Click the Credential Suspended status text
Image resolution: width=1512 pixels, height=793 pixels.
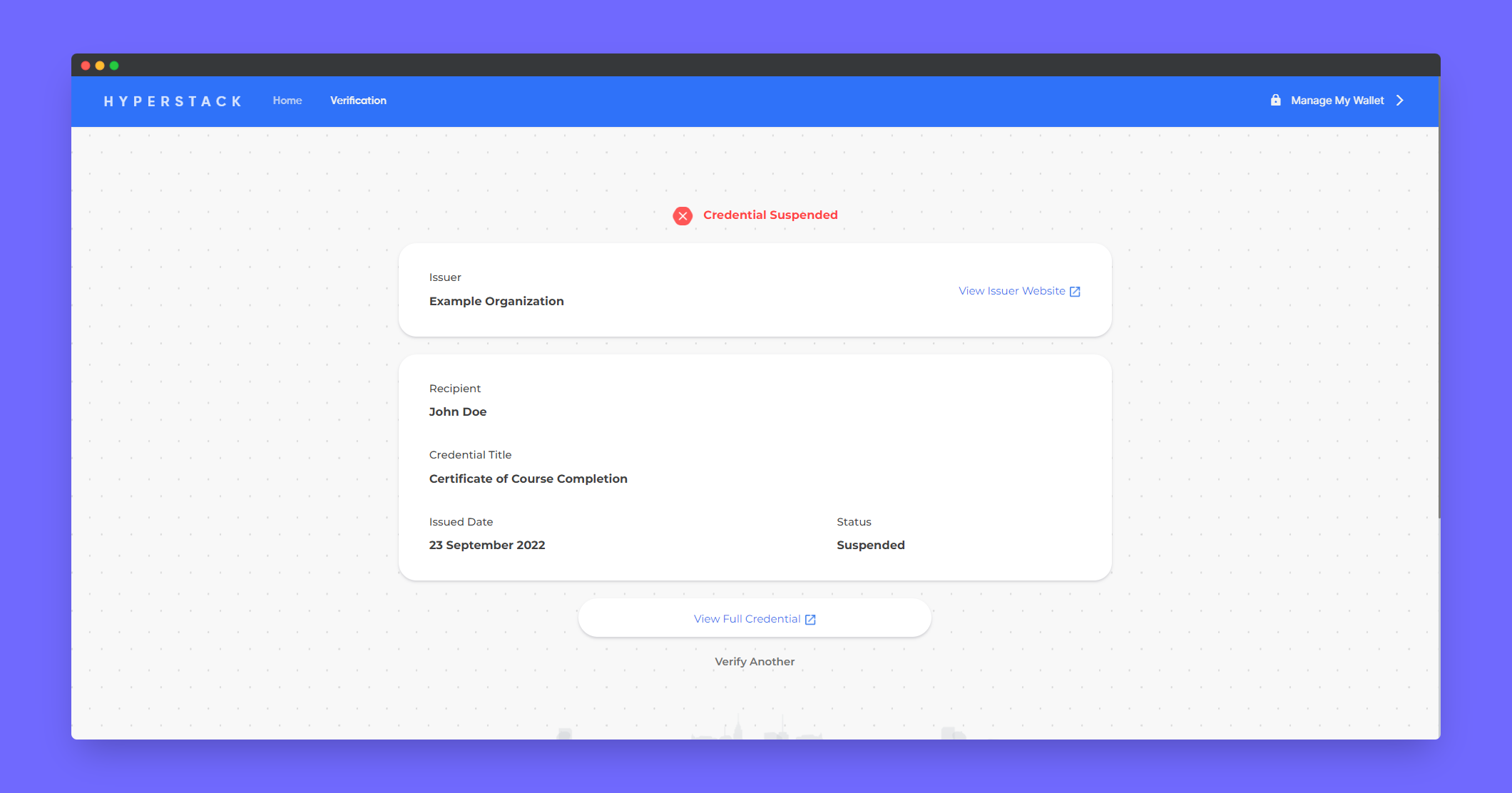click(770, 215)
